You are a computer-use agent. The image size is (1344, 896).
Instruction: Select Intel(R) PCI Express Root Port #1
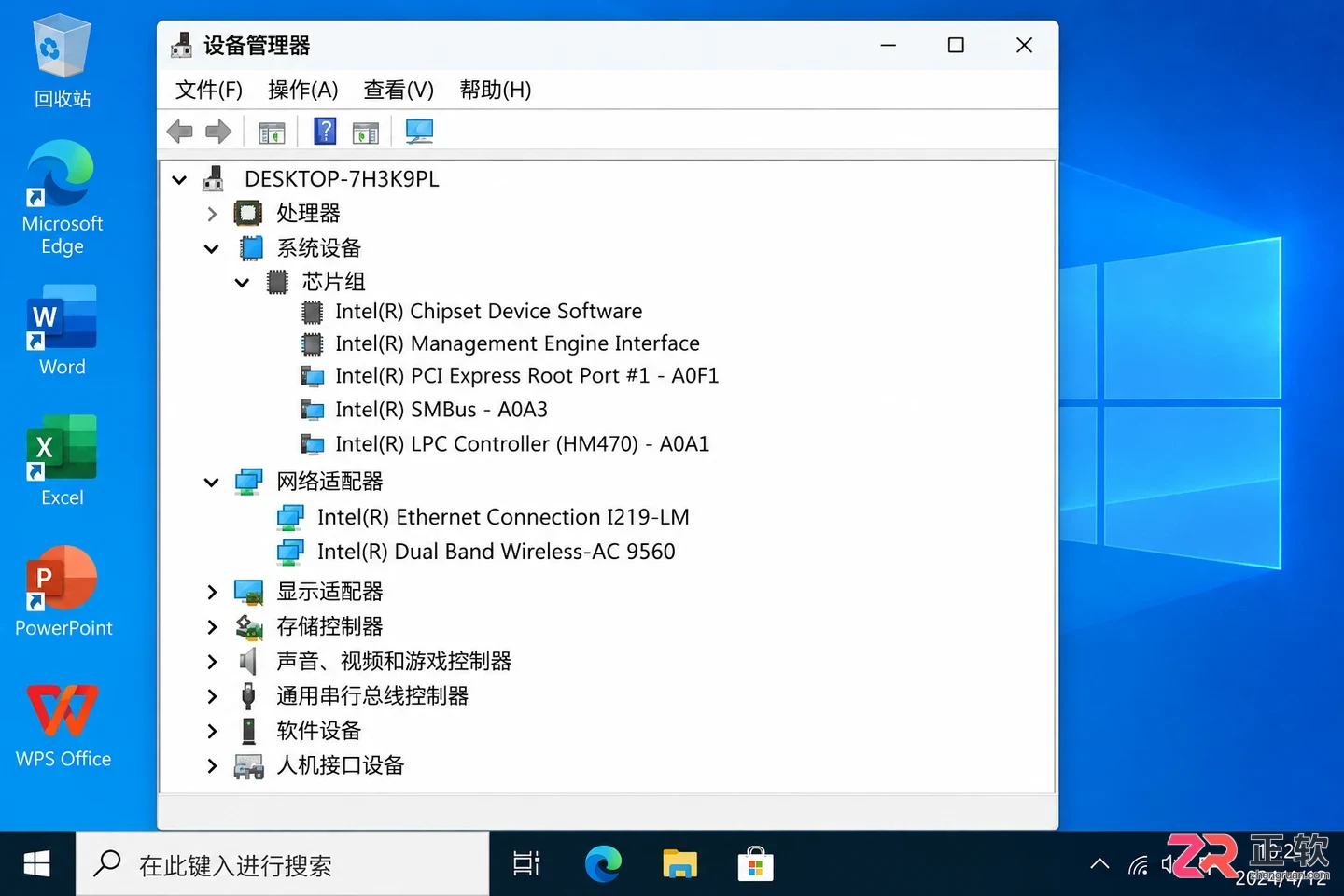coord(510,376)
